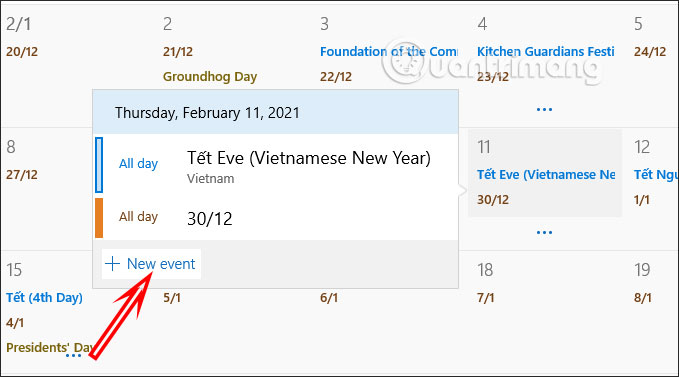
Task: Open the 30/12 all-day entry in popup
Action: pyautogui.click(x=276, y=218)
